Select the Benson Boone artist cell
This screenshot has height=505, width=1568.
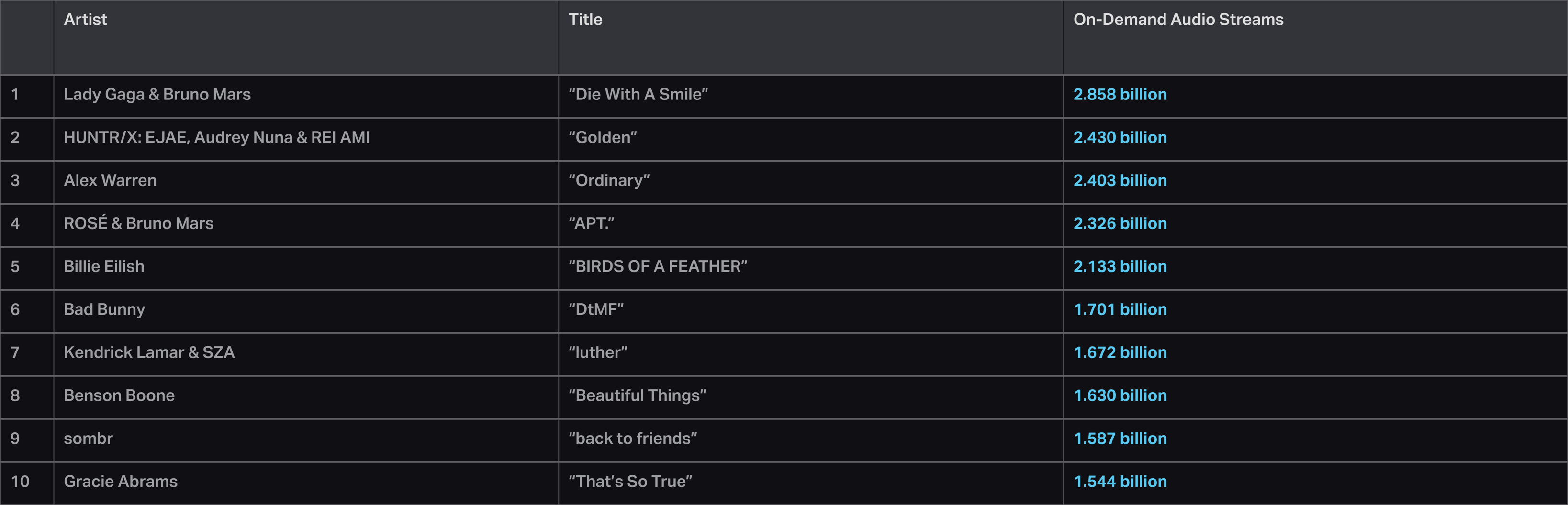pos(119,395)
